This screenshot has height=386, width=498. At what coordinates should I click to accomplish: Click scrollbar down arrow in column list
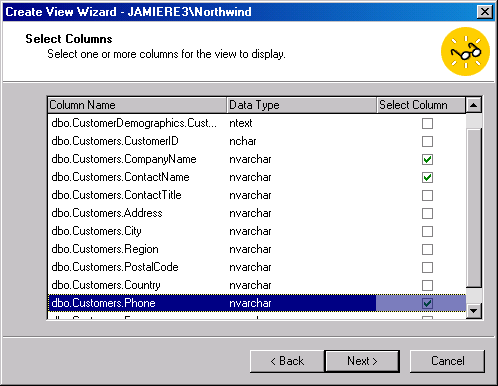coord(474,311)
